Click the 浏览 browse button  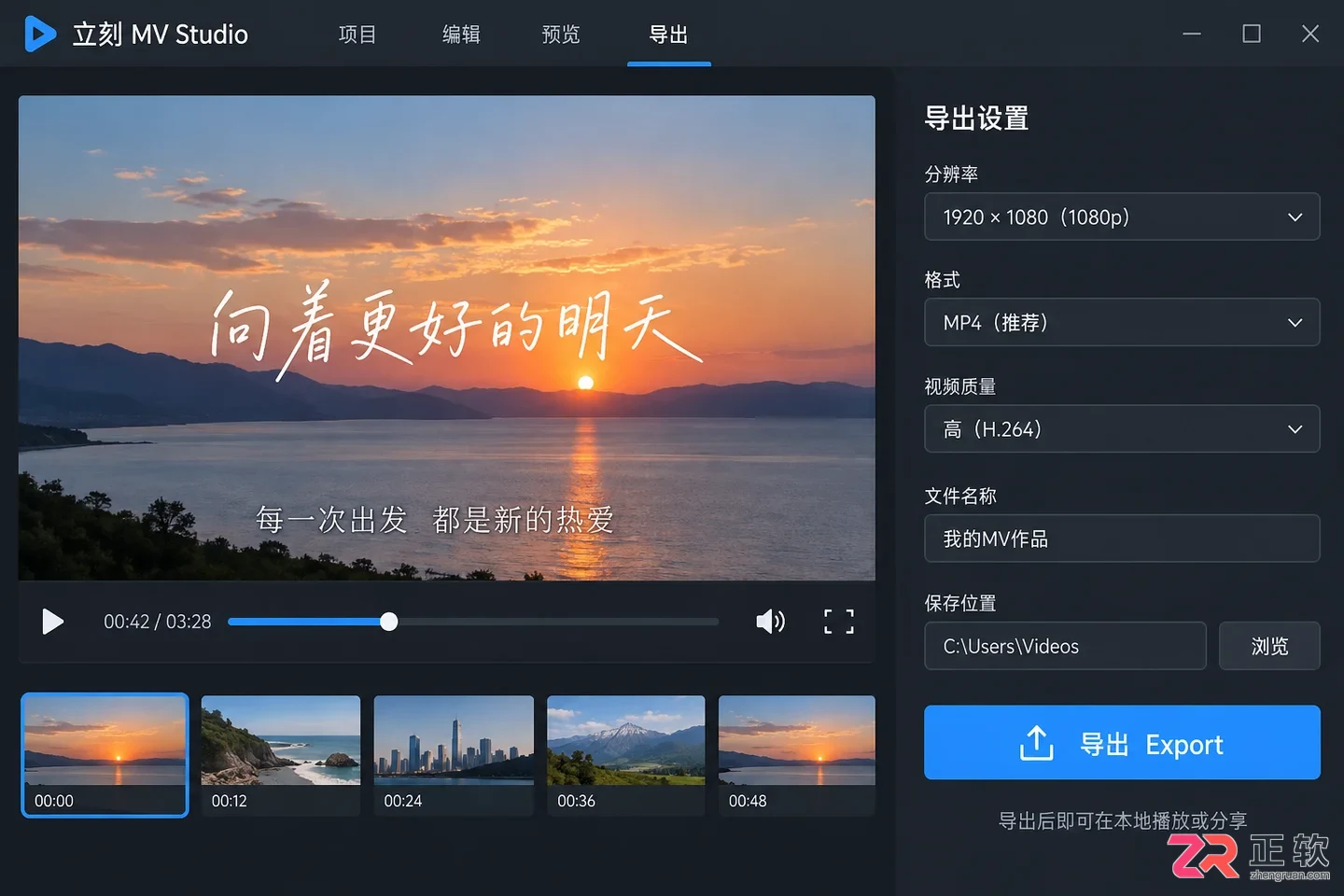[1269, 646]
